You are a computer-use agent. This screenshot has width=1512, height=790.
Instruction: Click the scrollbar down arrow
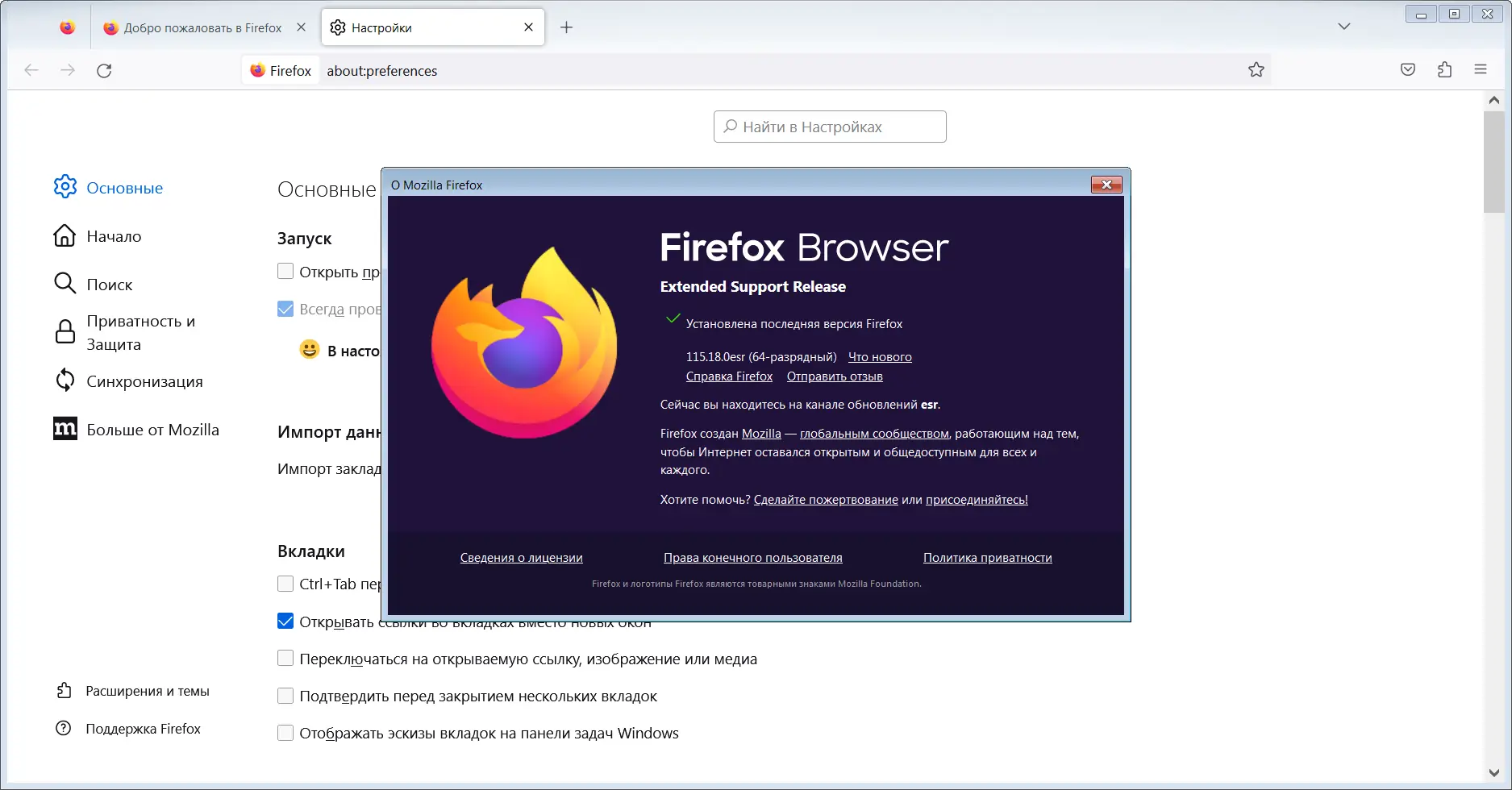[x=1494, y=773]
